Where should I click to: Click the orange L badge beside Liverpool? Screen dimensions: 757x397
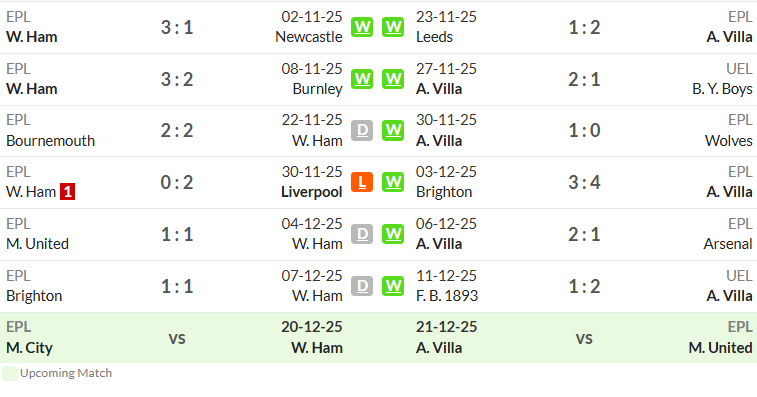tap(362, 182)
